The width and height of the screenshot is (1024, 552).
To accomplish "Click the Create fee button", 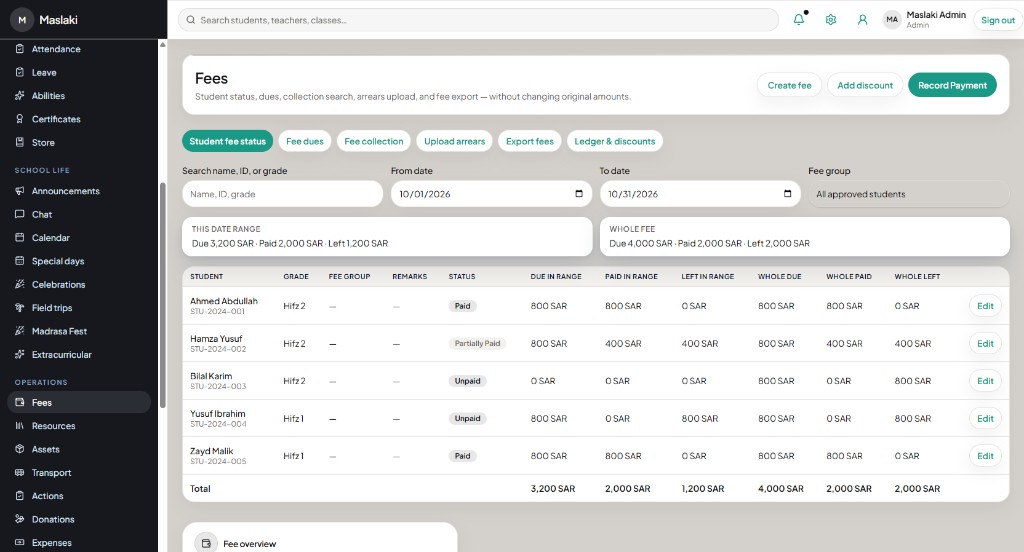I will tap(789, 85).
